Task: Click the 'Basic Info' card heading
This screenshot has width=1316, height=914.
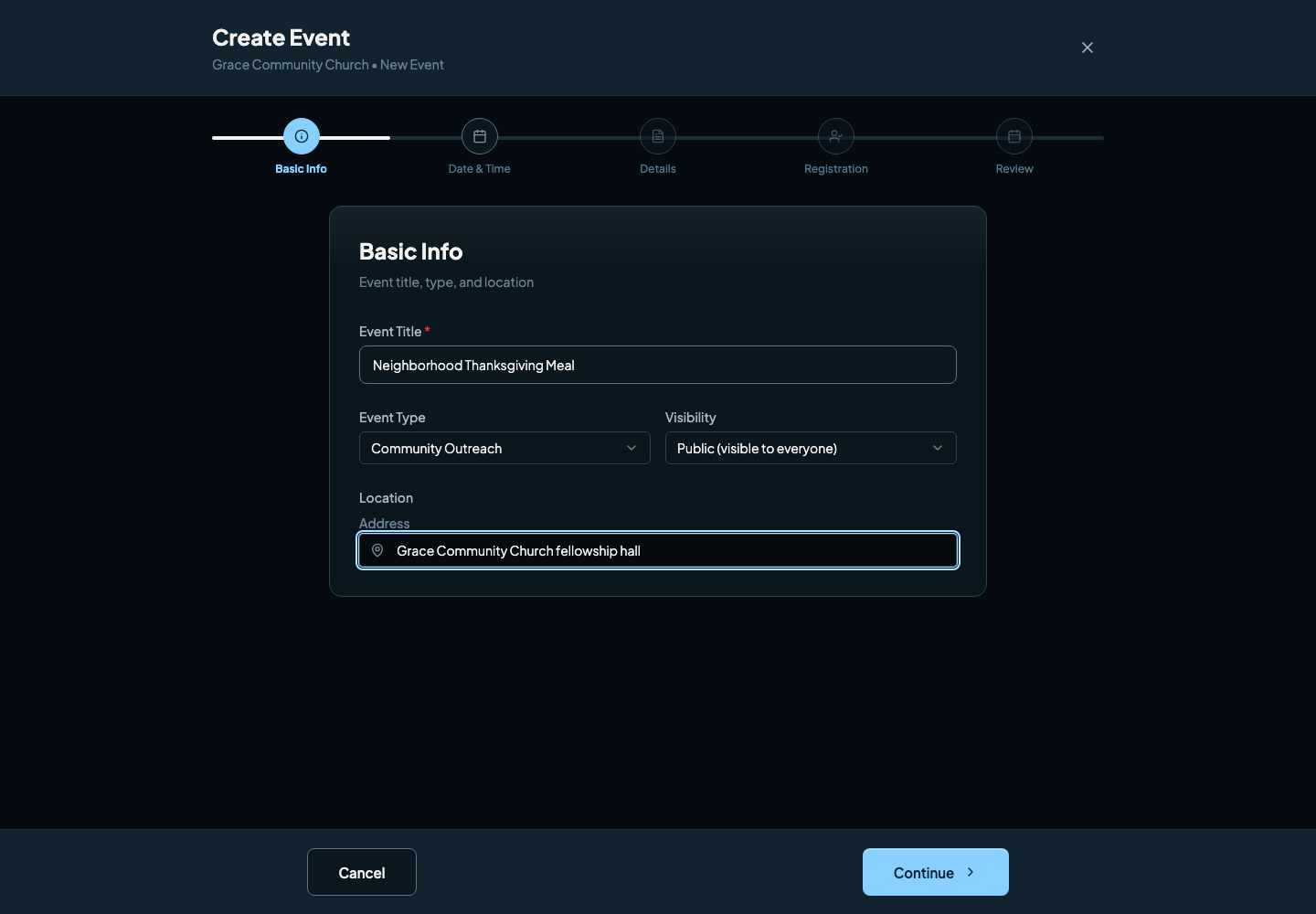Action: [410, 251]
